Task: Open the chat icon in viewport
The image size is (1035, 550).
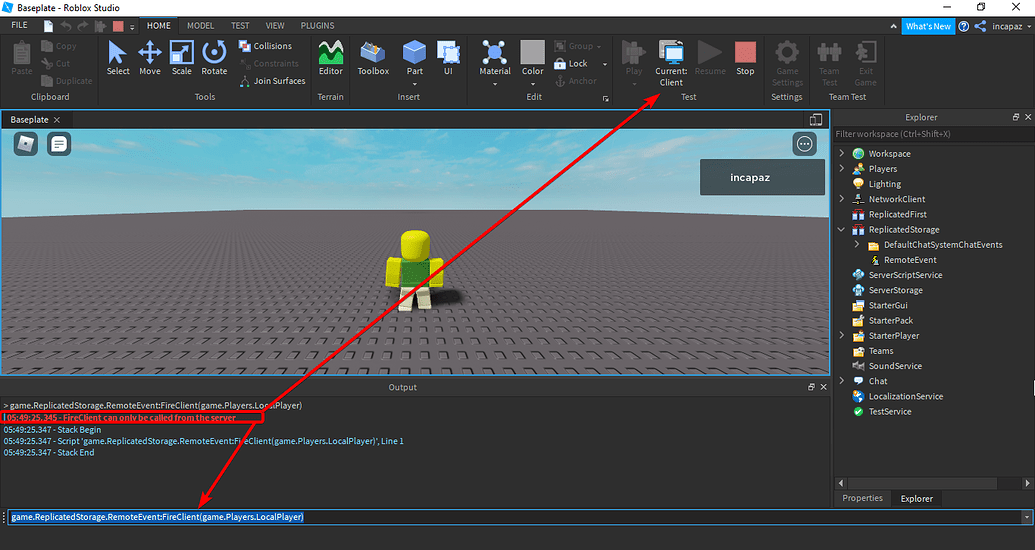Action: (59, 144)
